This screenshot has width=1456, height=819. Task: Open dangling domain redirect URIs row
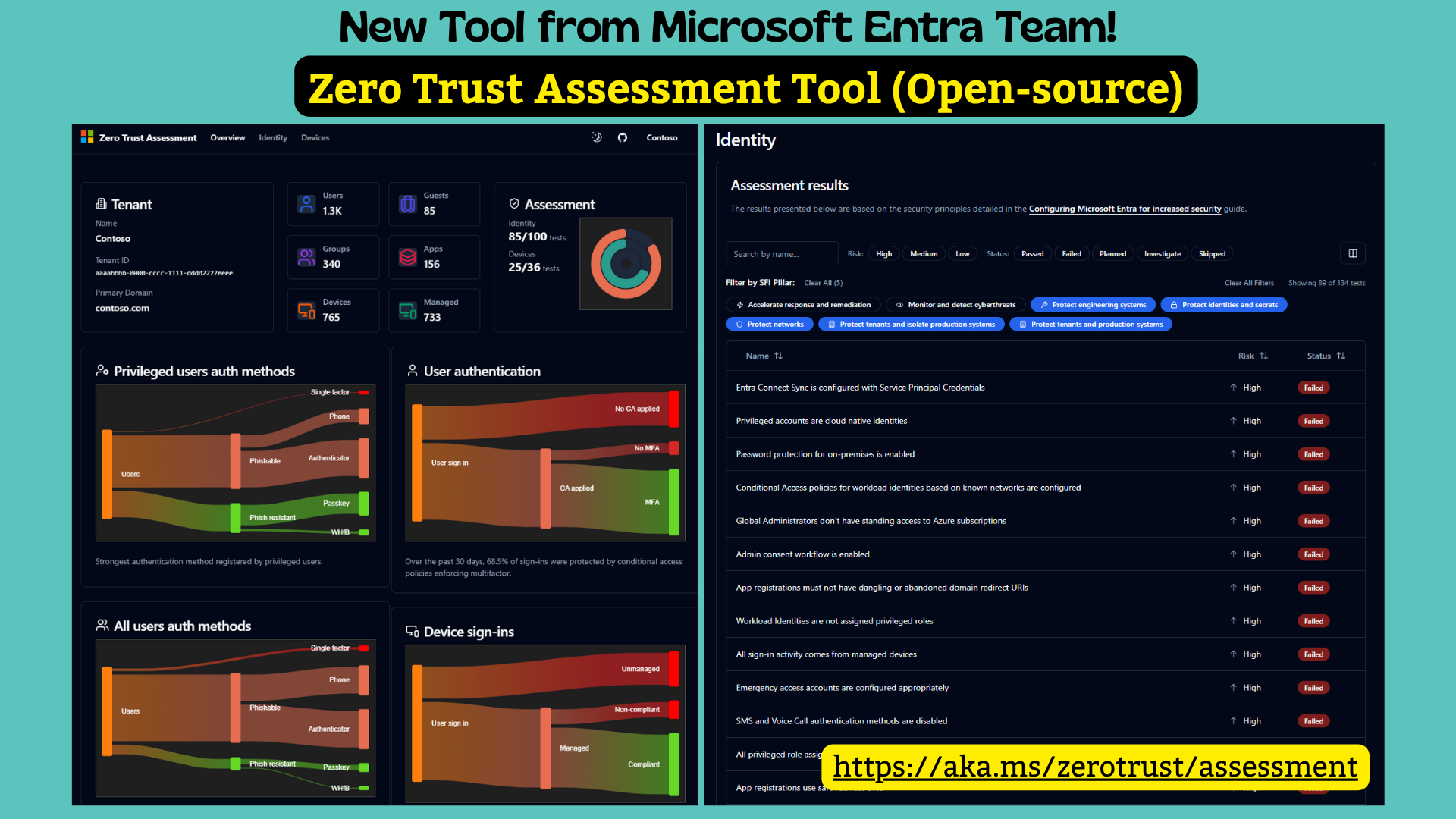[1046, 588]
